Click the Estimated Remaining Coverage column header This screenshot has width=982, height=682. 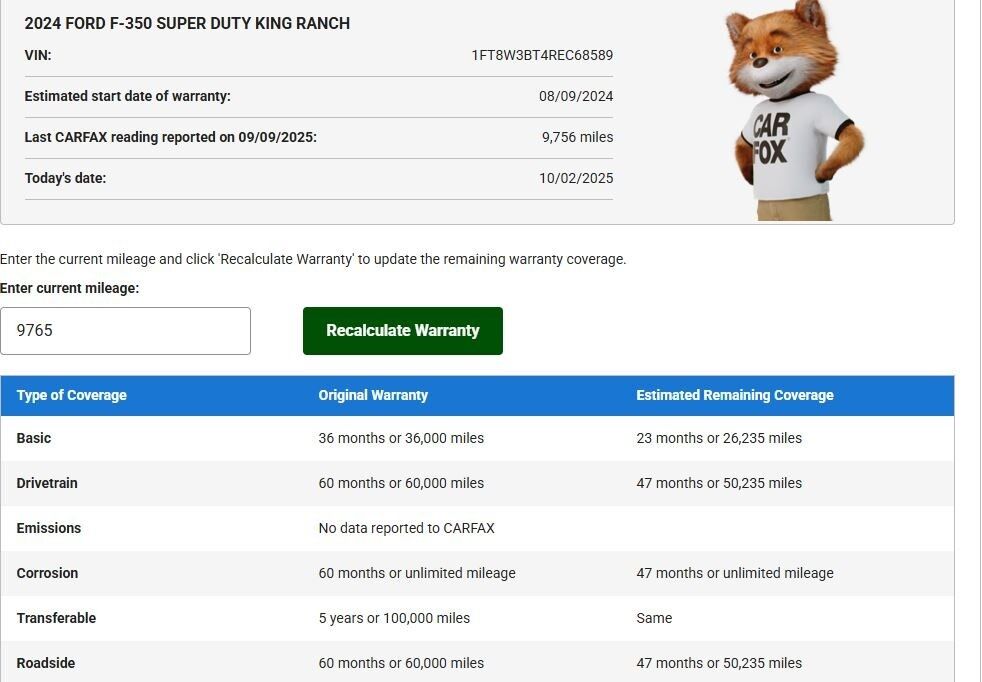pos(734,395)
